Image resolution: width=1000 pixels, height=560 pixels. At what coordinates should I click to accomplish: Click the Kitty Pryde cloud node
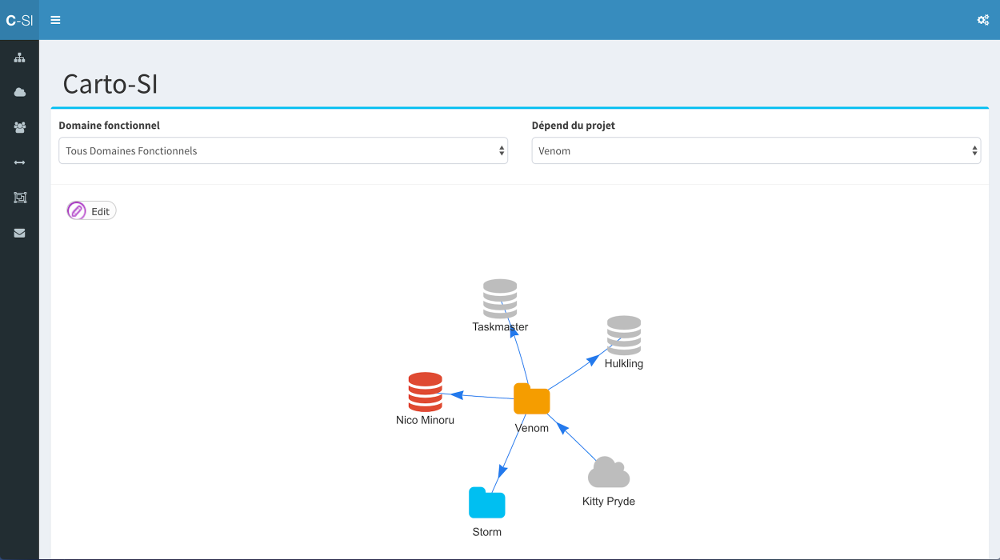click(x=608, y=473)
